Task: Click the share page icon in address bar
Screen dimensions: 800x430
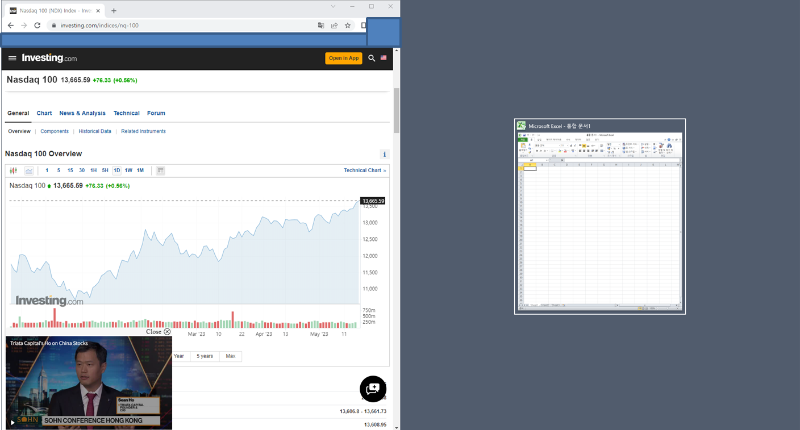Action: [334, 25]
